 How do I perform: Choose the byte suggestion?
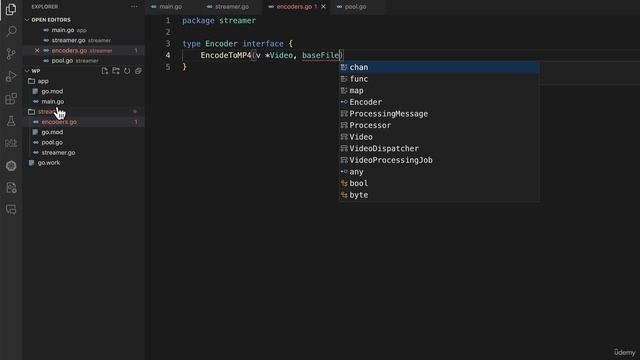pos(439,195)
